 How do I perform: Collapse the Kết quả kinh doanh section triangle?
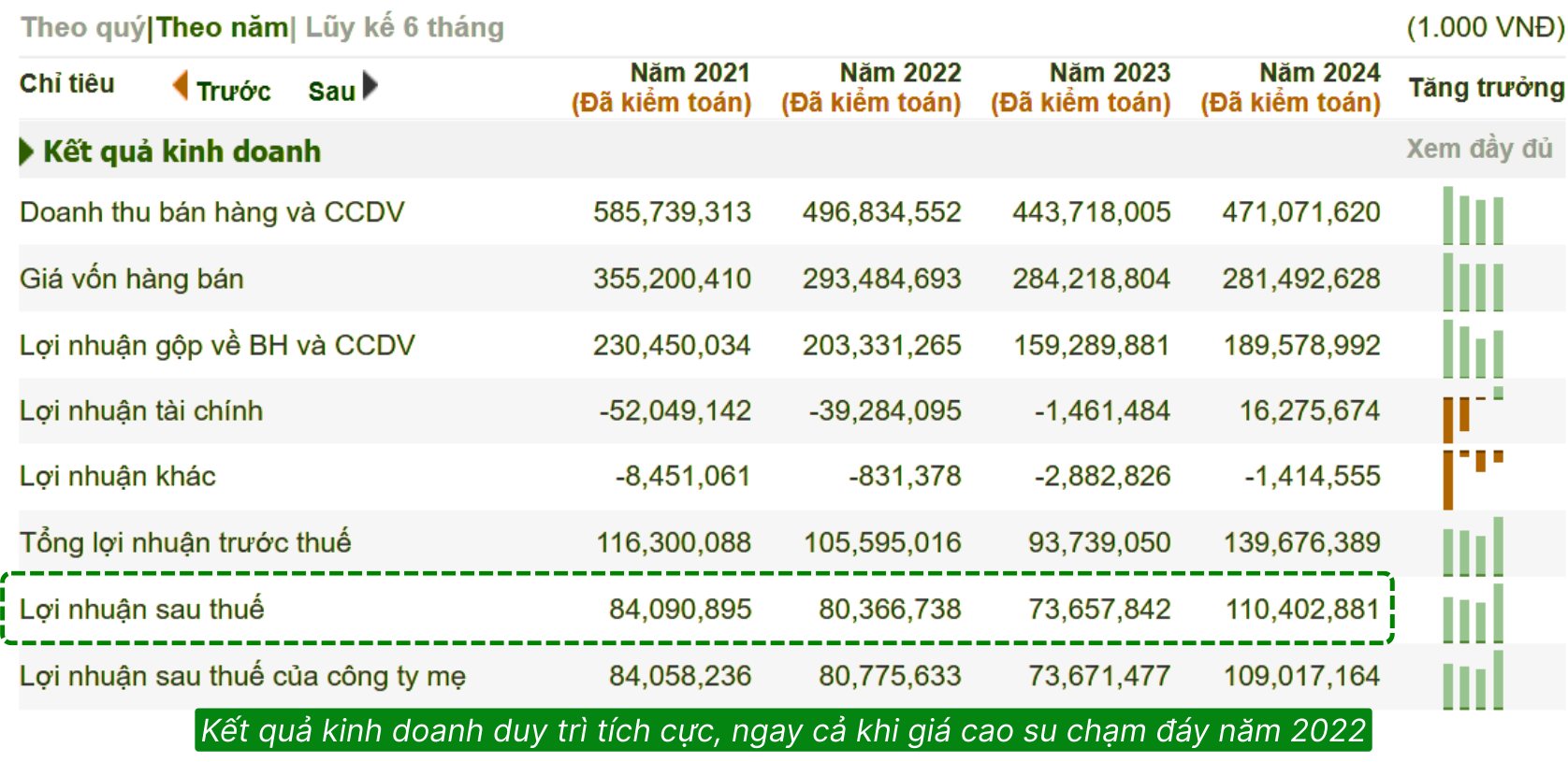tap(26, 151)
